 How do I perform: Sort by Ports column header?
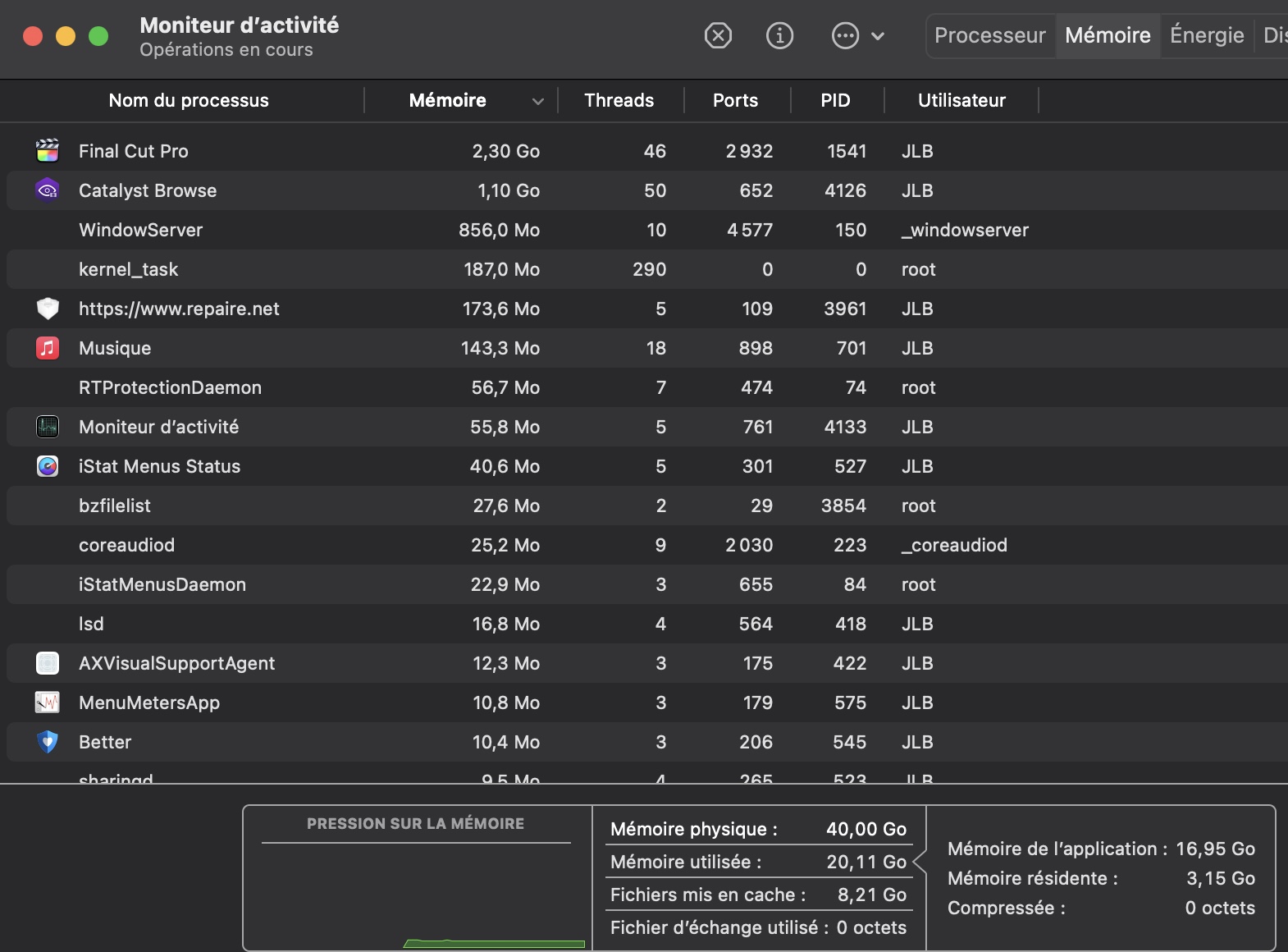pos(735,100)
